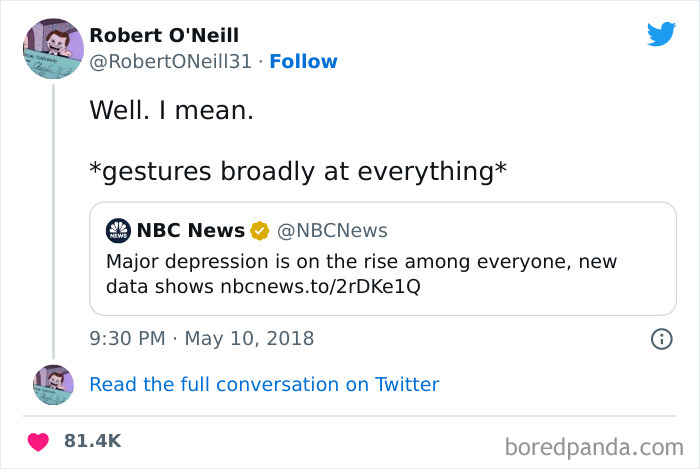Open the NBC News account name
The width and height of the screenshot is (700, 469).
(190, 231)
